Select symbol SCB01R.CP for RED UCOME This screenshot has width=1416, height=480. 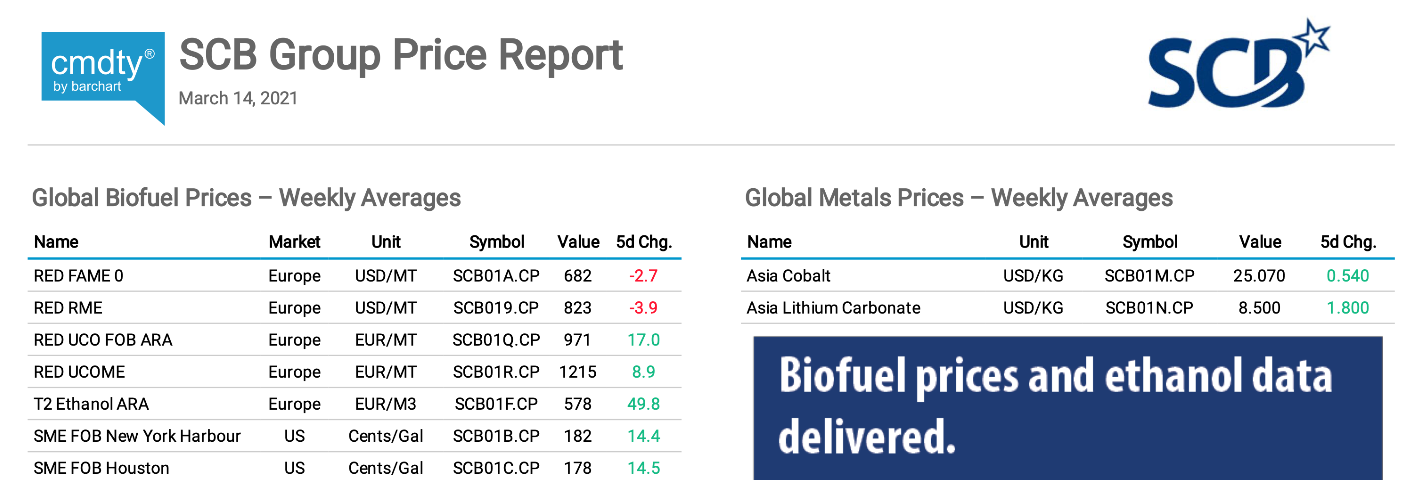click(496, 372)
